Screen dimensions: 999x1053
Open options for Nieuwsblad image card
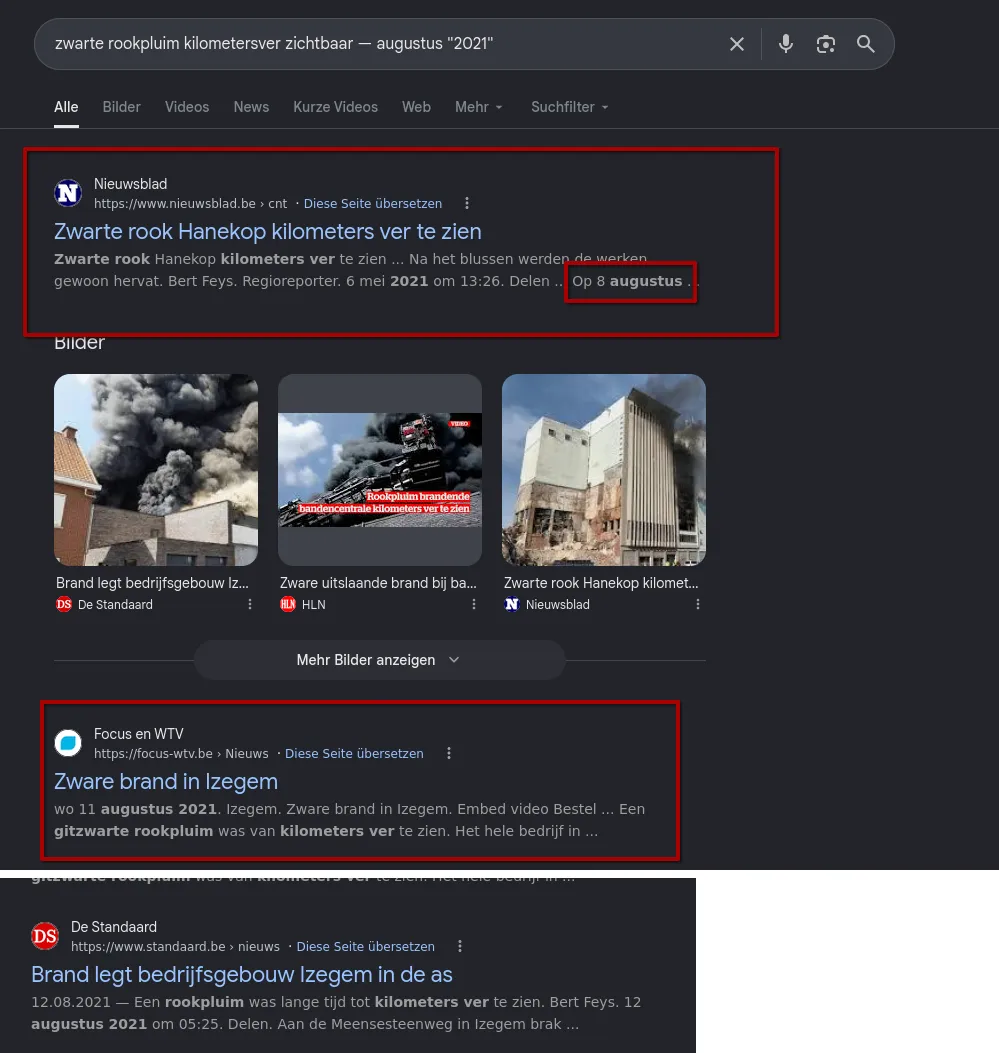(698, 604)
